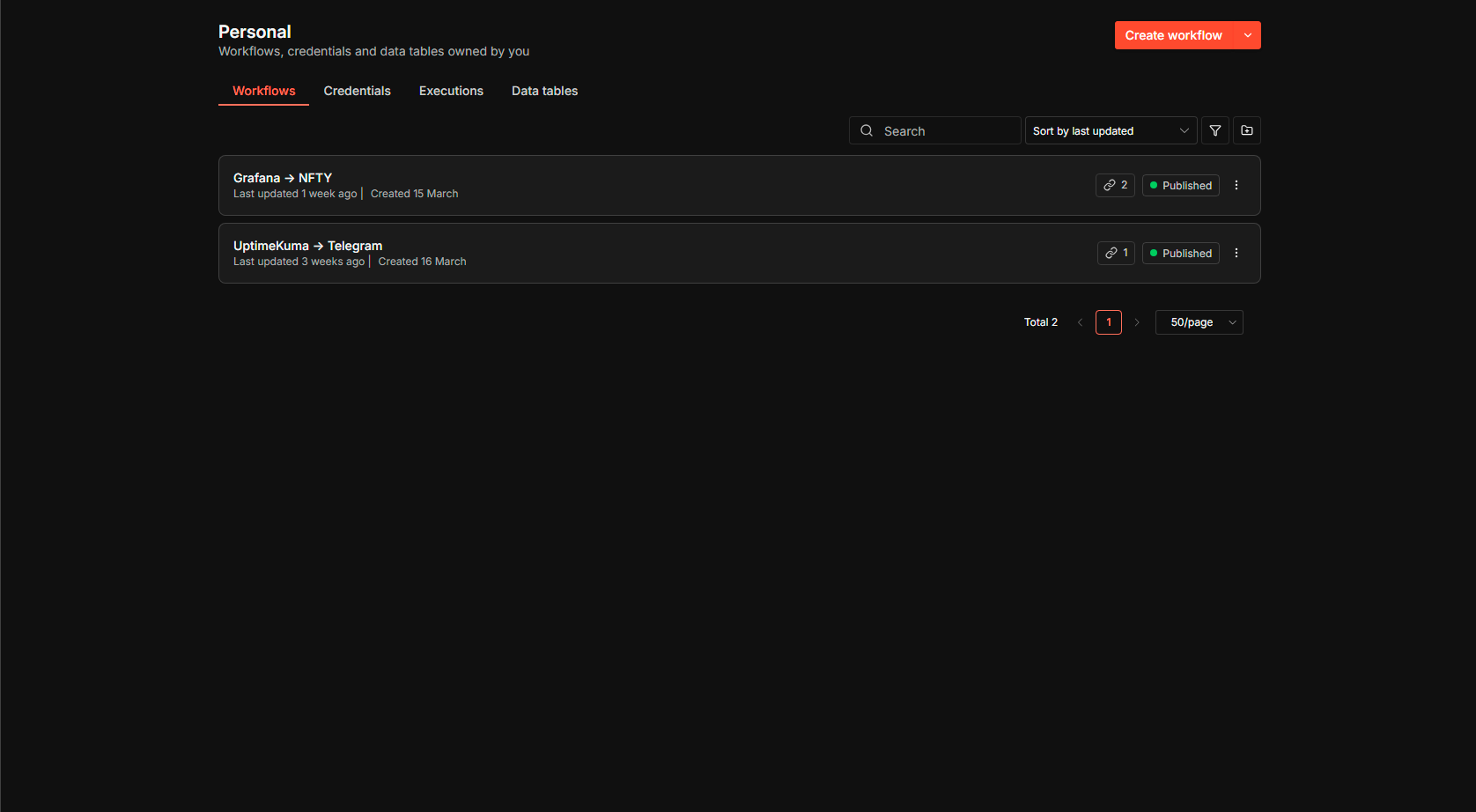1476x812 pixels.
Task: Switch to the Executions tab
Action: point(451,91)
